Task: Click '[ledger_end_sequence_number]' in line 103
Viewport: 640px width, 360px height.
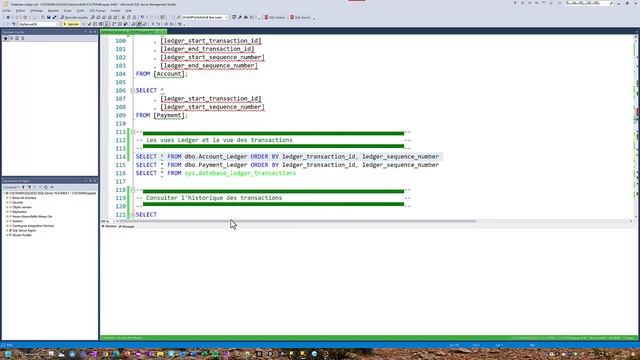Action: (209, 66)
